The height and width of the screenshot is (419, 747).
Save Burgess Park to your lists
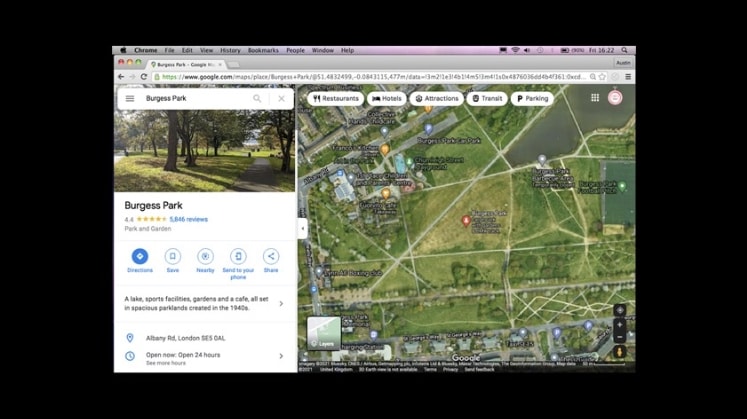click(x=173, y=256)
